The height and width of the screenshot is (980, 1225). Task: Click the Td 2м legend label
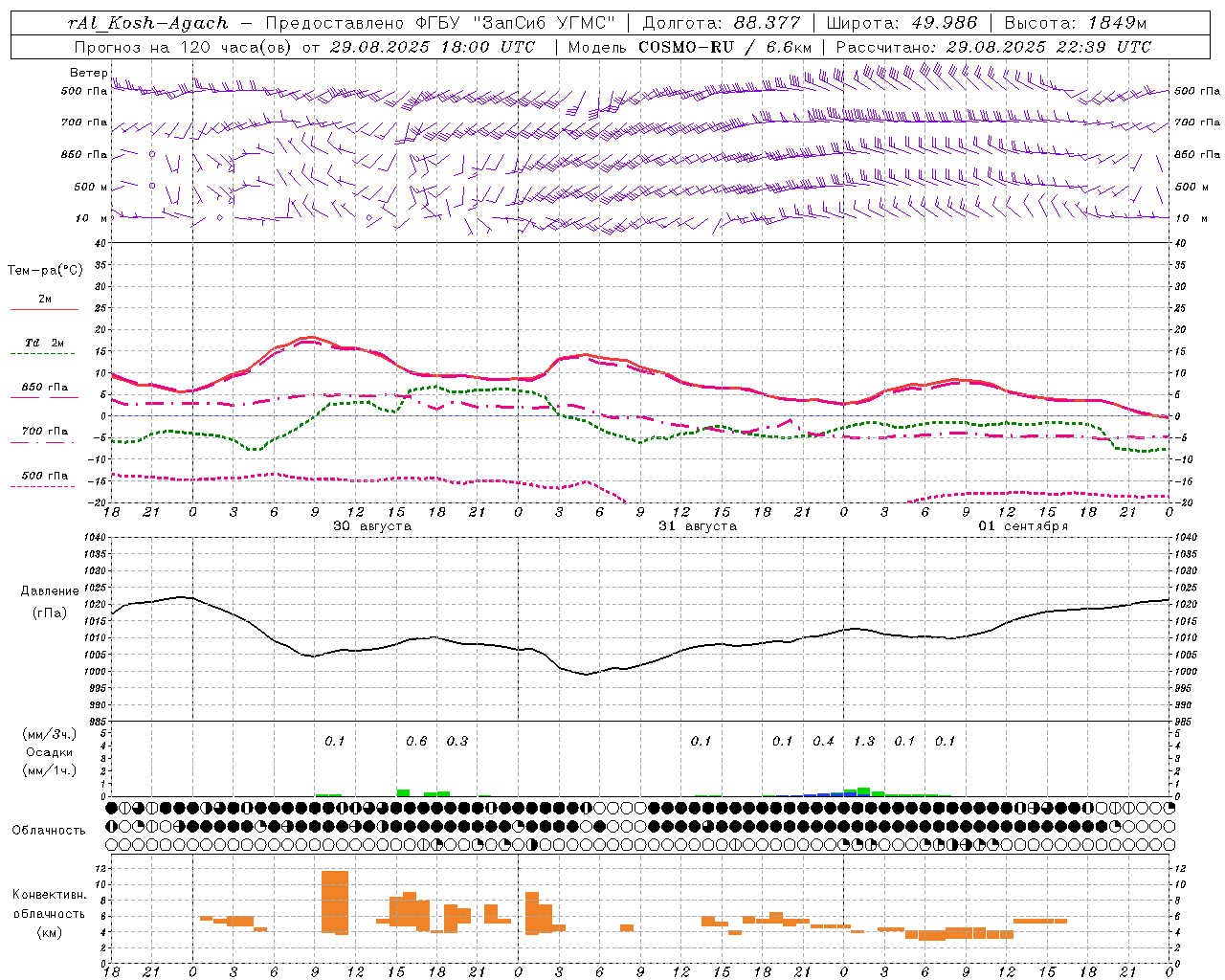coord(45,343)
